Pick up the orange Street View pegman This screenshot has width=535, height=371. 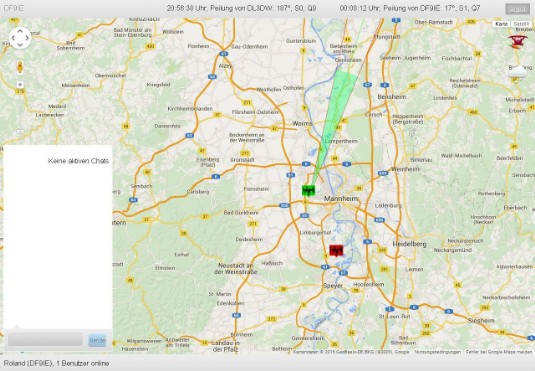20,67
